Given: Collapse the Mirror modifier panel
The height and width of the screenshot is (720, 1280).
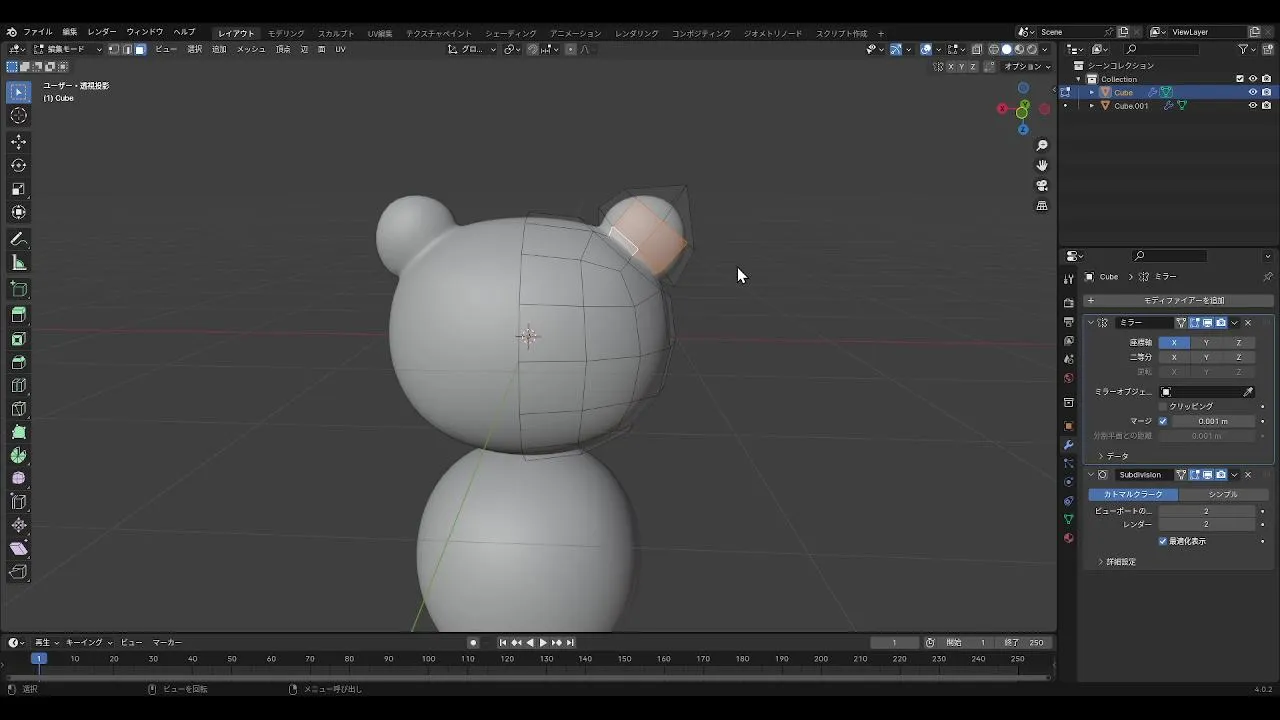Looking at the screenshot, I should point(1091,323).
